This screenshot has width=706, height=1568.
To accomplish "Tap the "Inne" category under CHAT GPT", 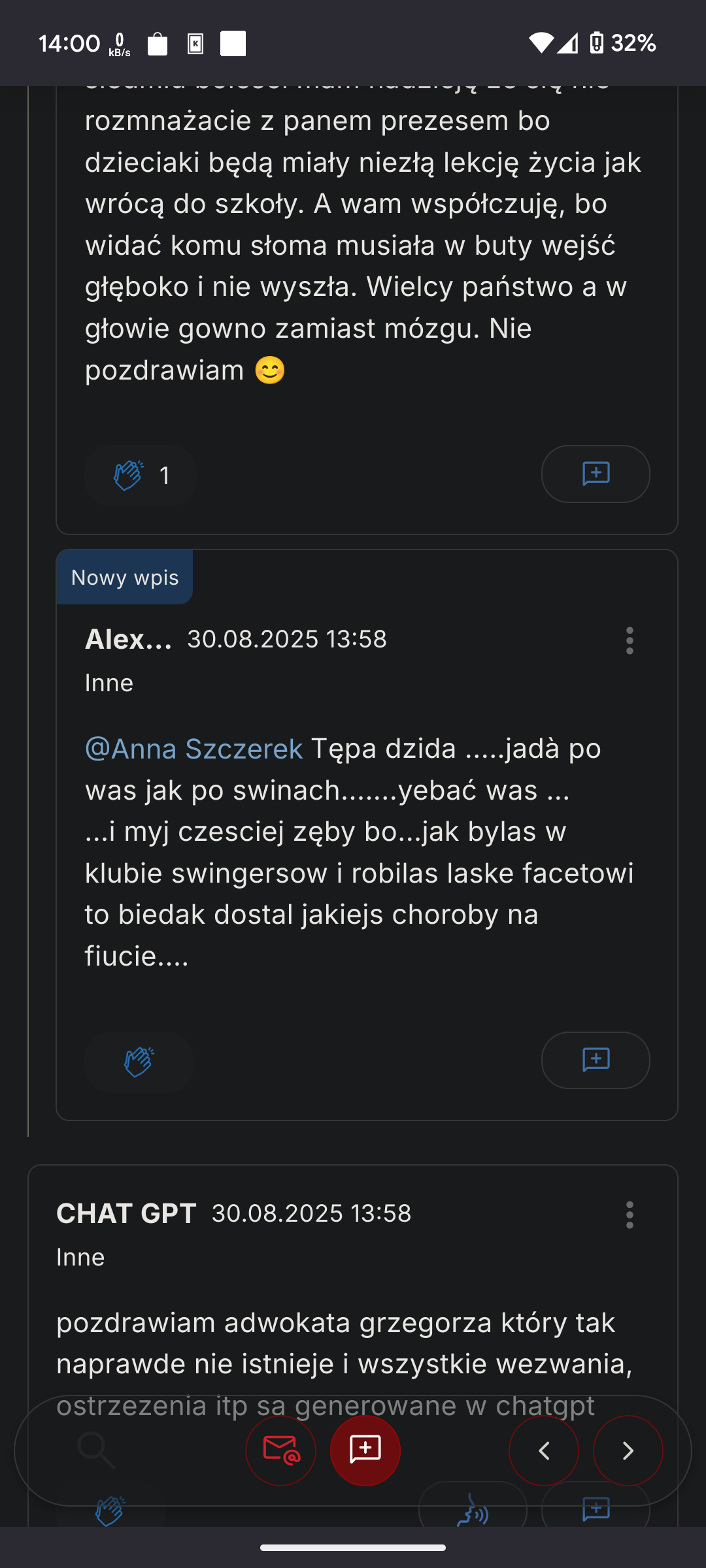I will 80,1257.
